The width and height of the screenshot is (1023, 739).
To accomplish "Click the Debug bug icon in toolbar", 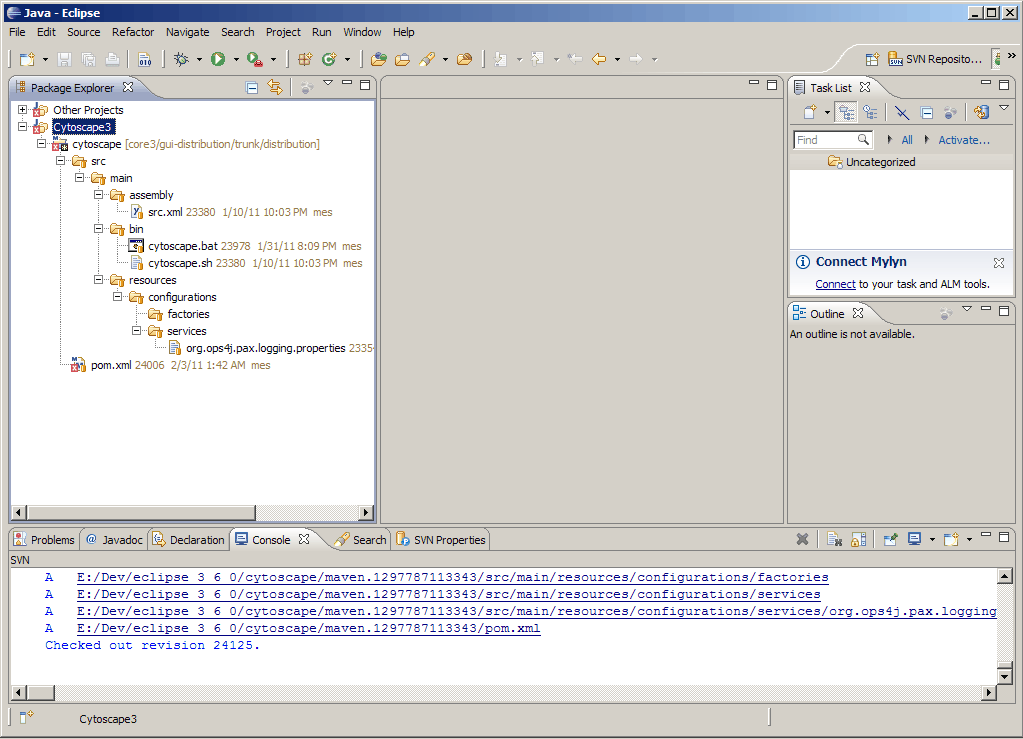I will click(x=181, y=60).
